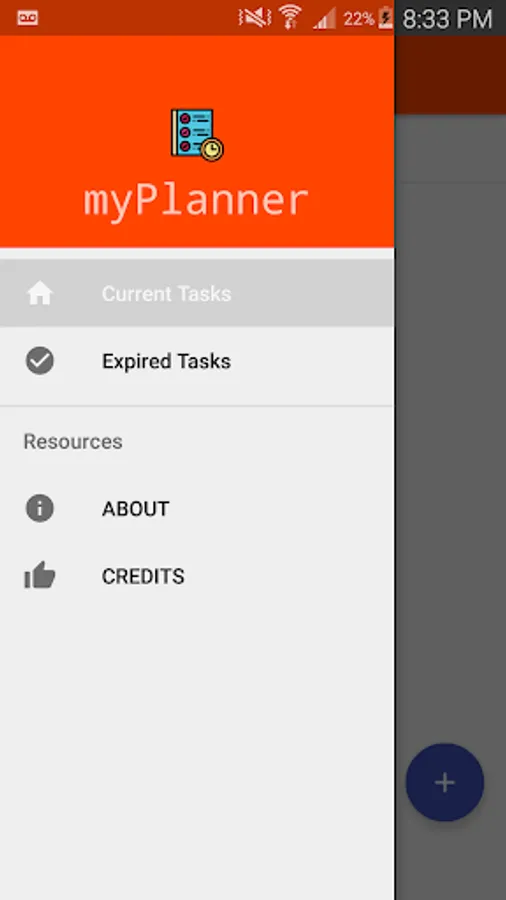Image resolution: width=506 pixels, height=900 pixels.
Task: Tap the Resources section header
Action: click(73, 441)
